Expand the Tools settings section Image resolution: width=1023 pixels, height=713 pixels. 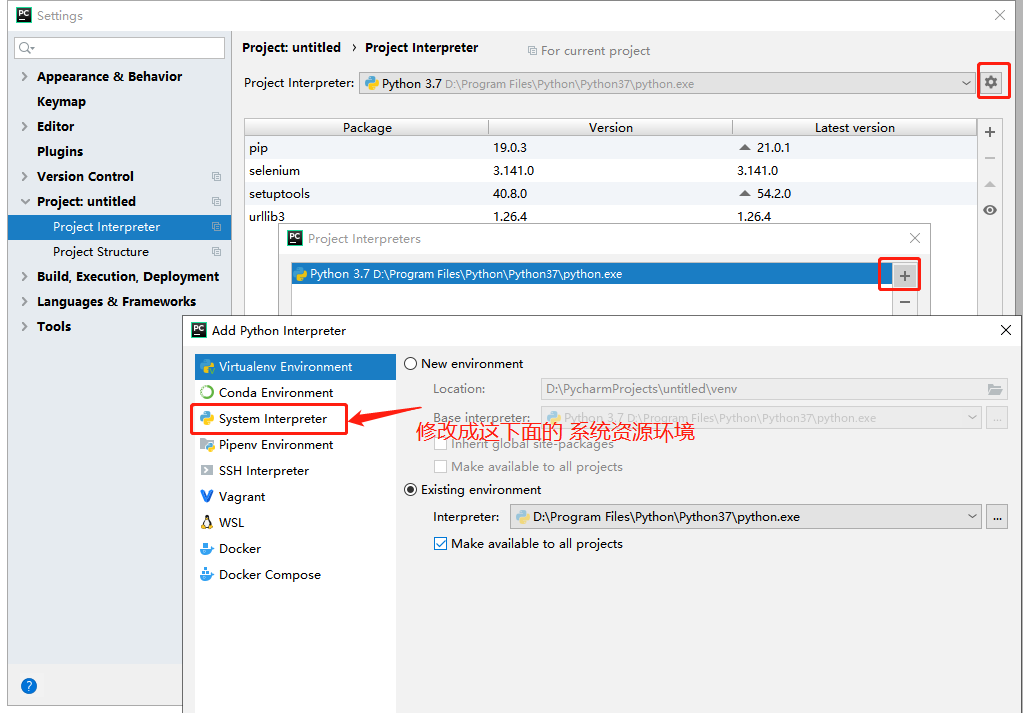coord(24,327)
